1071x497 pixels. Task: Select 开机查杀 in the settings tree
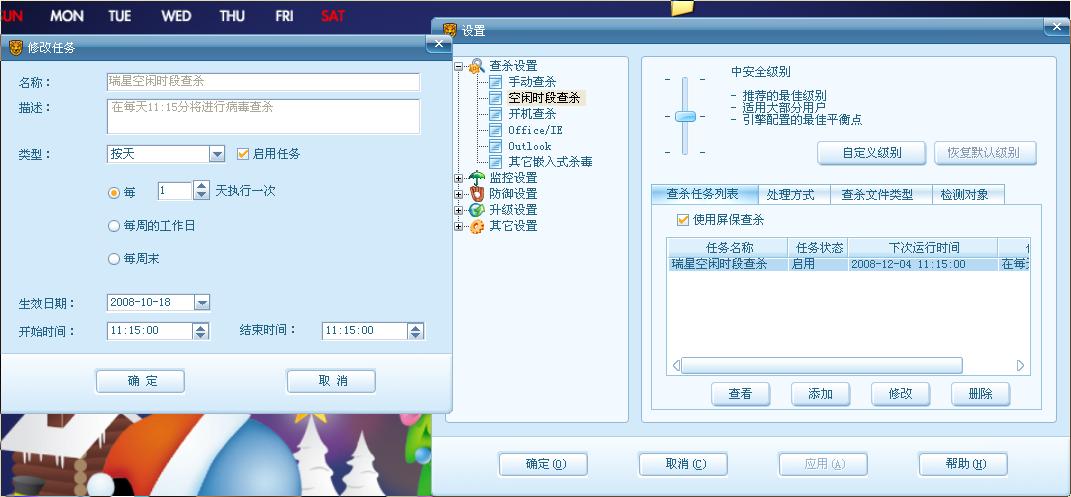[x=532, y=114]
